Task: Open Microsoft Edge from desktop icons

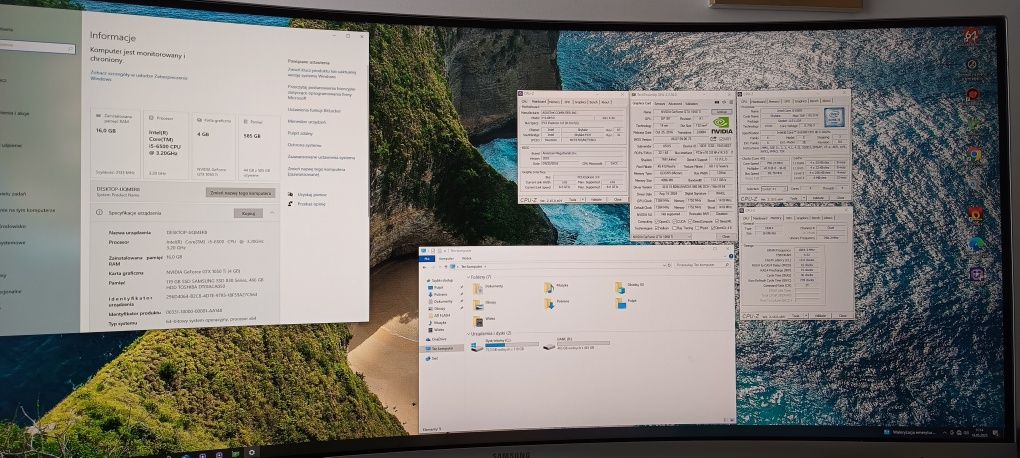Action: point(976,244)
